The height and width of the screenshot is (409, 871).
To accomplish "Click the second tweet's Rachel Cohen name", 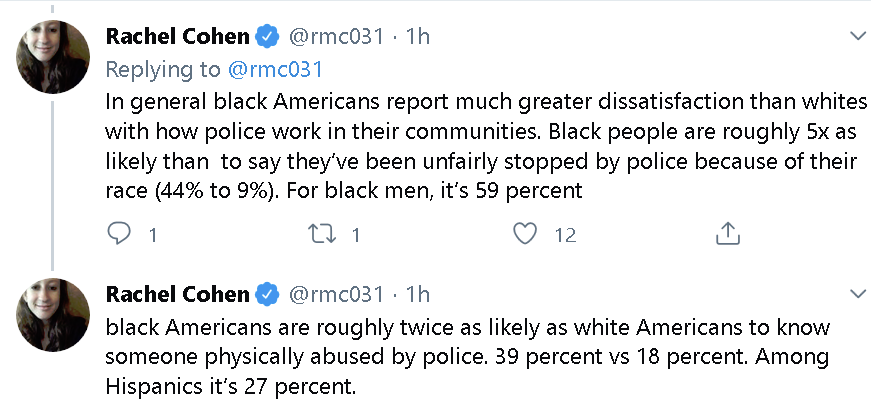I will pos(177,295).
